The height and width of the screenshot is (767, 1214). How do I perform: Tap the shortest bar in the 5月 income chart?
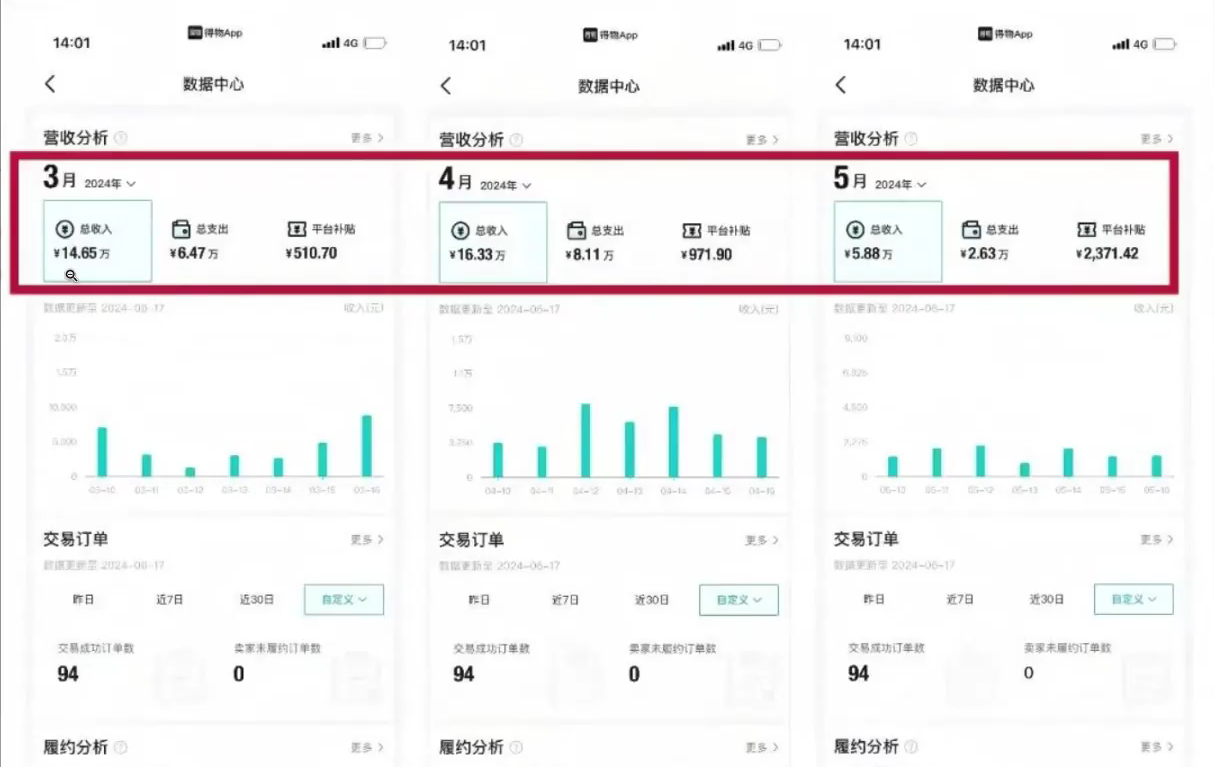pyautogui.click(x=1024, y=469)
